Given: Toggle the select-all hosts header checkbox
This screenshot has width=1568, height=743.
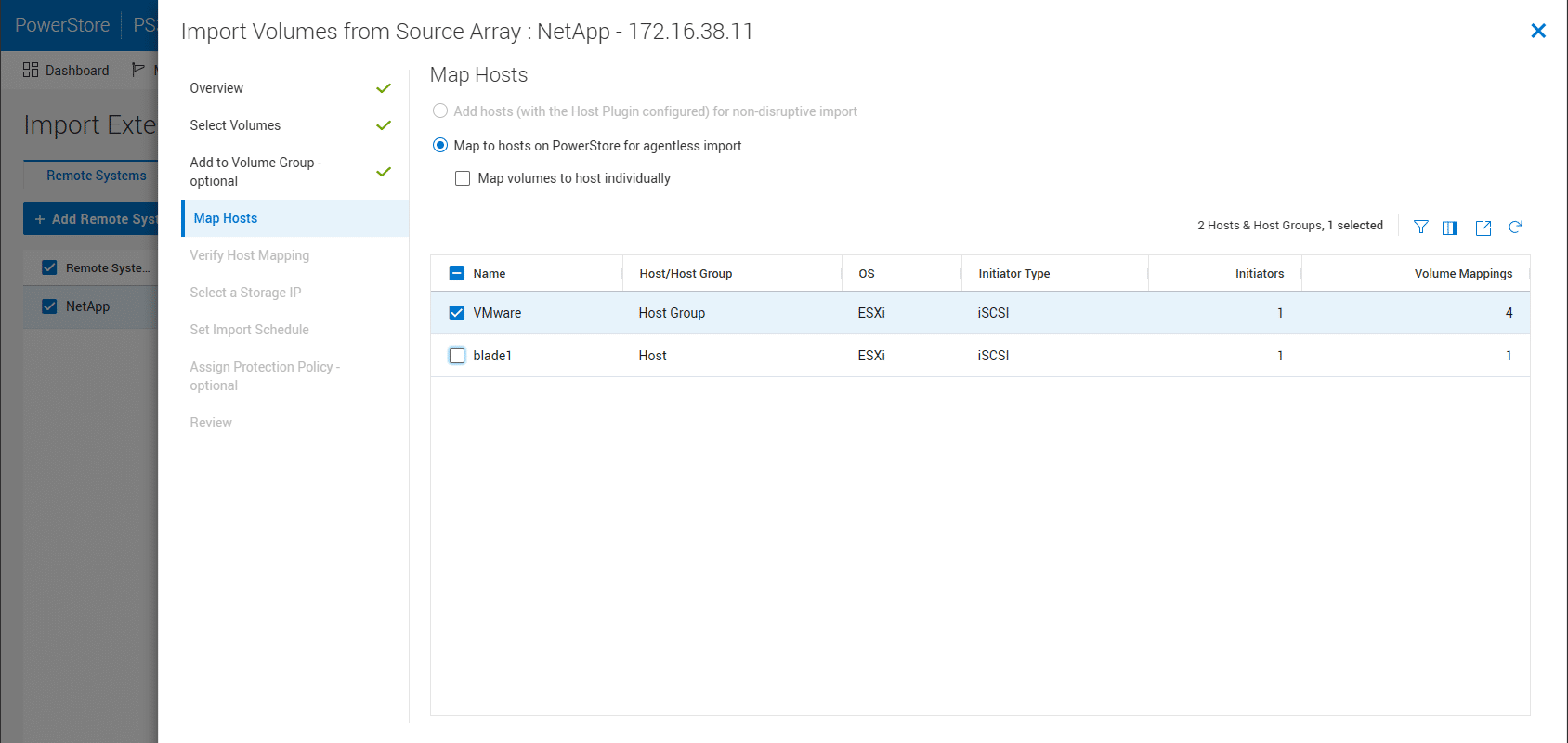Looking at the screenshot, I should click(456, 273).
